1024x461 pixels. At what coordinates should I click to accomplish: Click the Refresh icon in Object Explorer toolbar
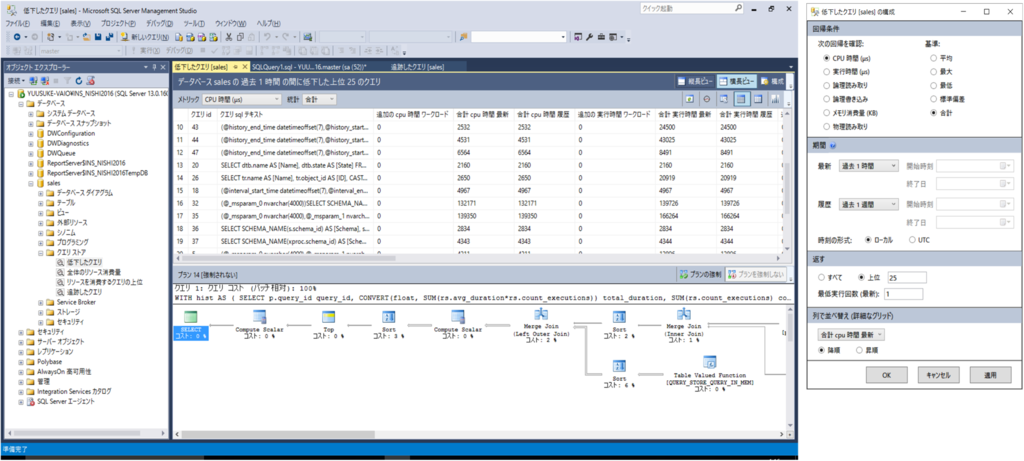point(79,81)
